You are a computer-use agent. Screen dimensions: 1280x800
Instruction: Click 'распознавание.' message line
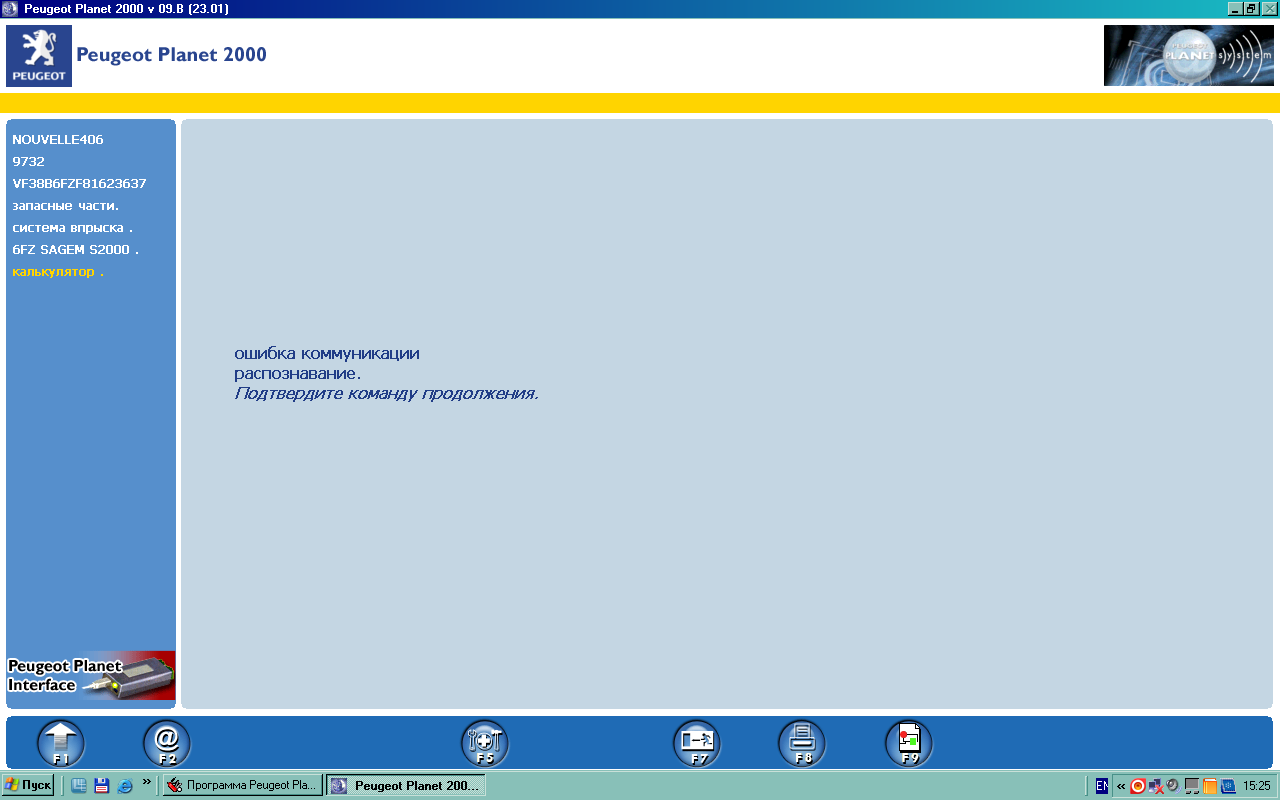point(298,374)
